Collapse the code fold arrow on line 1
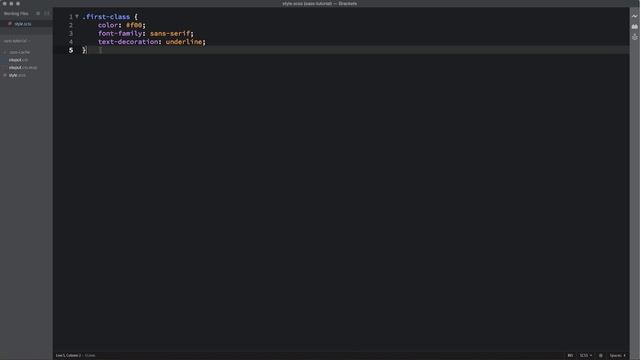This screenshot has height=360, width=640. [77, 16]
